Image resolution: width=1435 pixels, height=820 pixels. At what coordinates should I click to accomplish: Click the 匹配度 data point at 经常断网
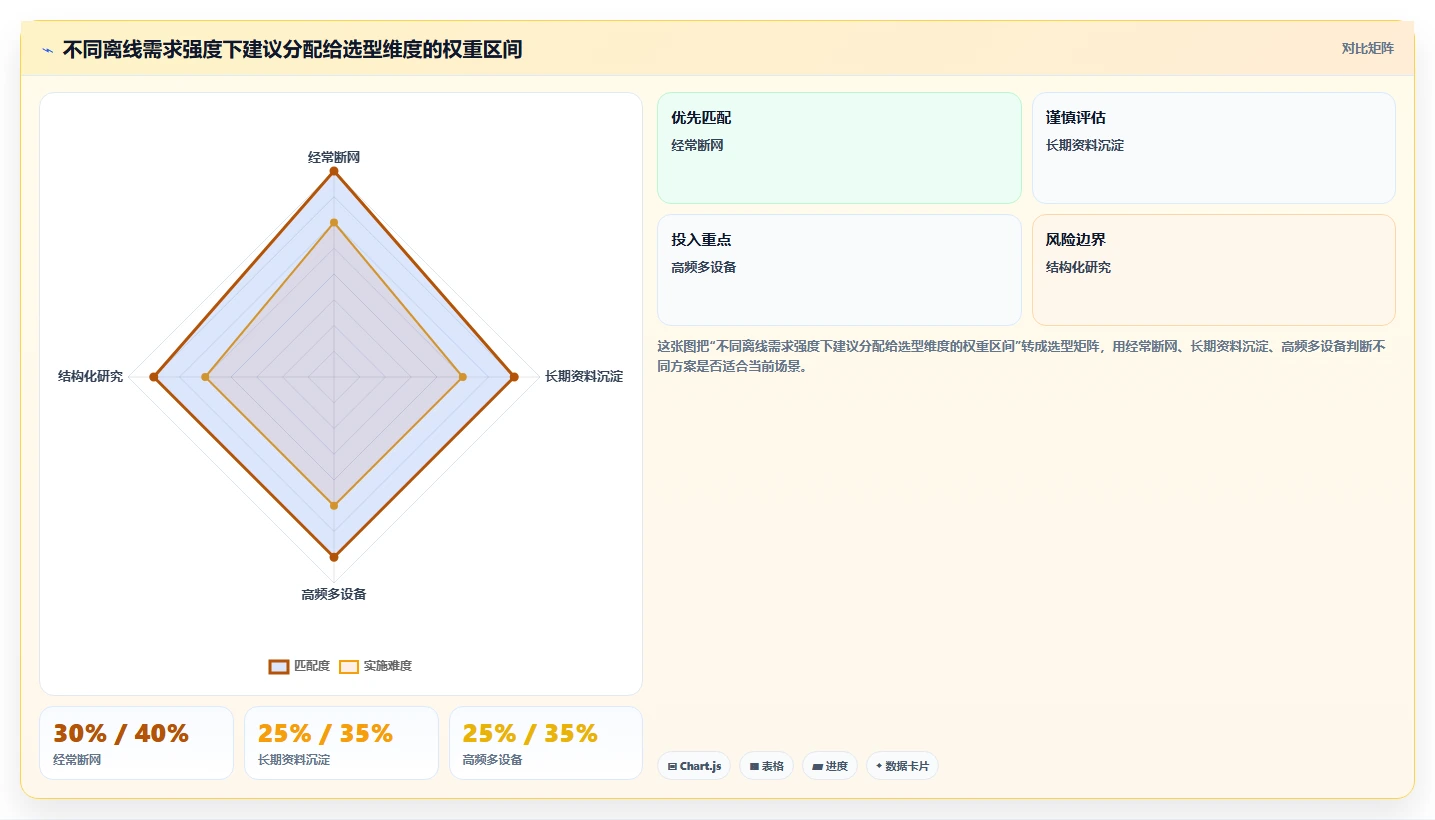tap(334, 172)
